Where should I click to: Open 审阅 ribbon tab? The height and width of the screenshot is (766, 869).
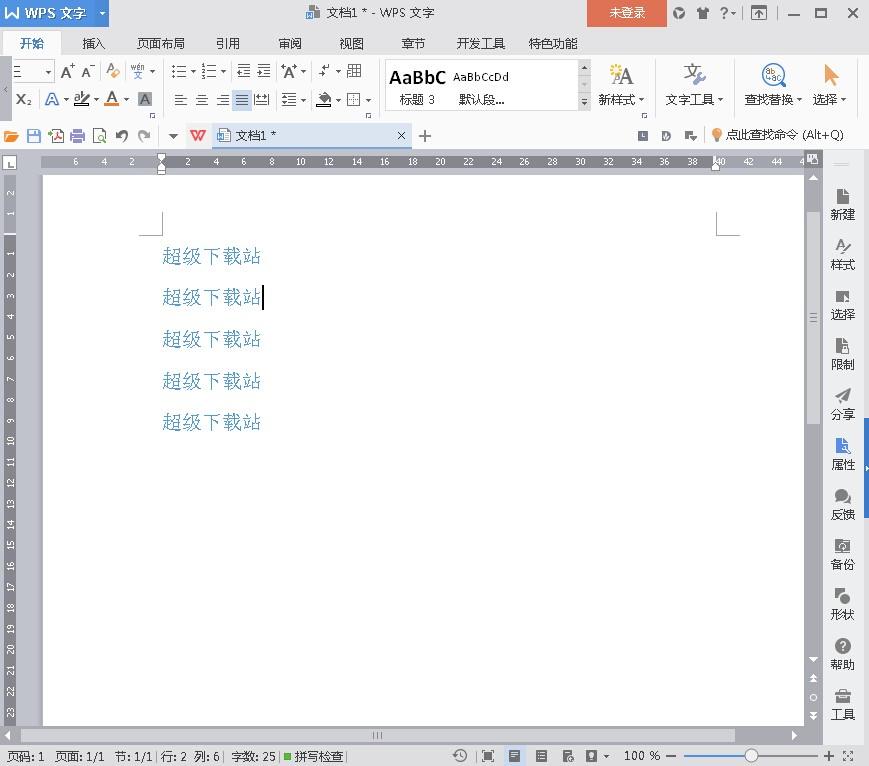pyautogui.click(x=290, y=43)
